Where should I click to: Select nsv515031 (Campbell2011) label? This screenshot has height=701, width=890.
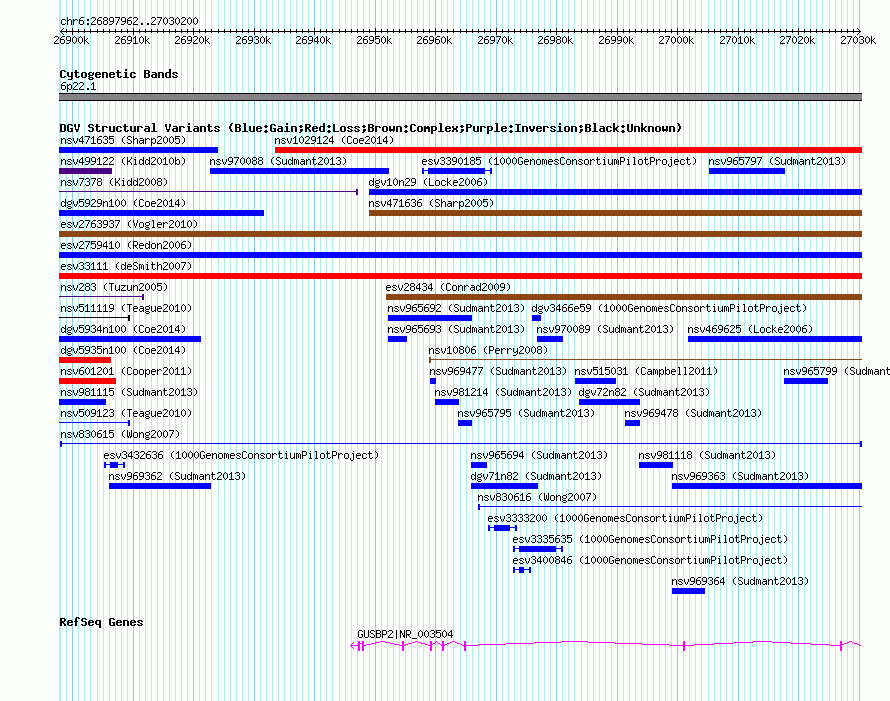click(x=646, y=371)
